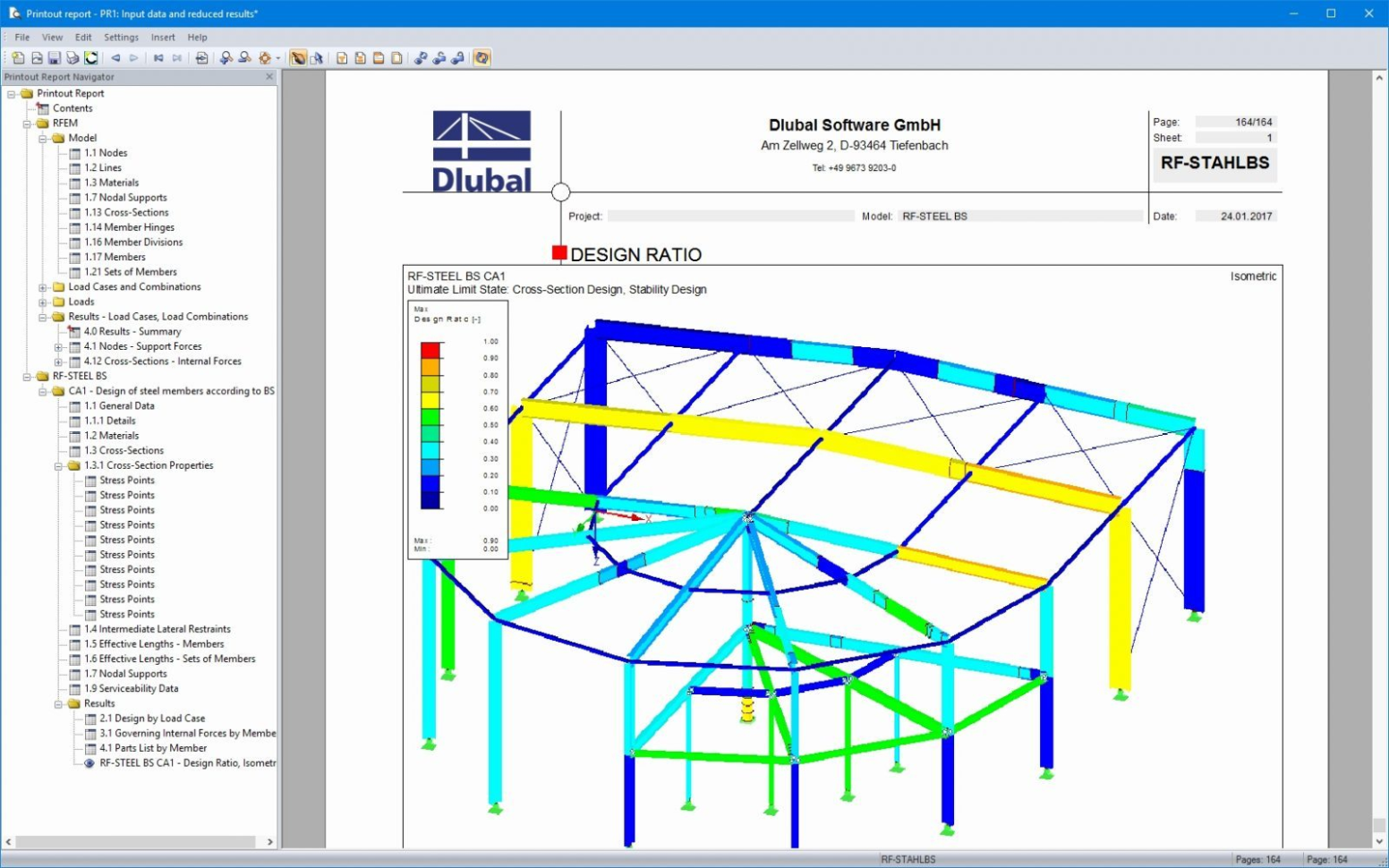Expand the Load Cases and Combinations node
The image size is (1389, 868).
click(43, 286)
